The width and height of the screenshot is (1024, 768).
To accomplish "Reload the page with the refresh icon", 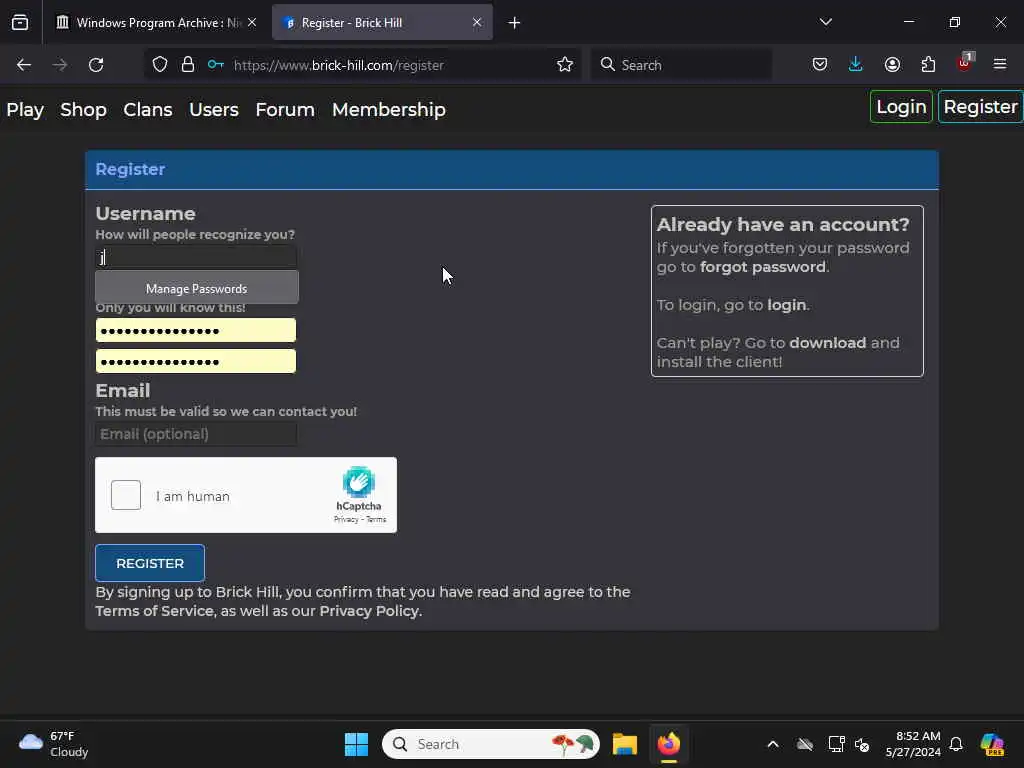I will tap(96, 65).
